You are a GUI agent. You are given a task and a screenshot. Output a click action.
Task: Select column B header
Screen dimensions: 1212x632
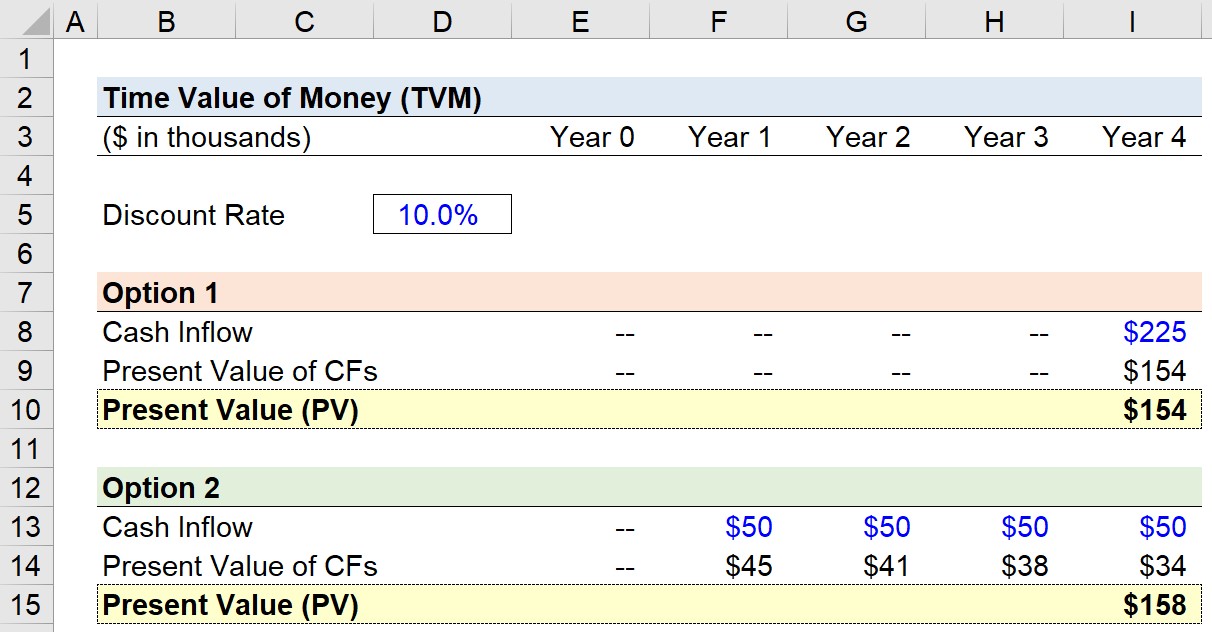pyautogui.click(x=166, y=21)
